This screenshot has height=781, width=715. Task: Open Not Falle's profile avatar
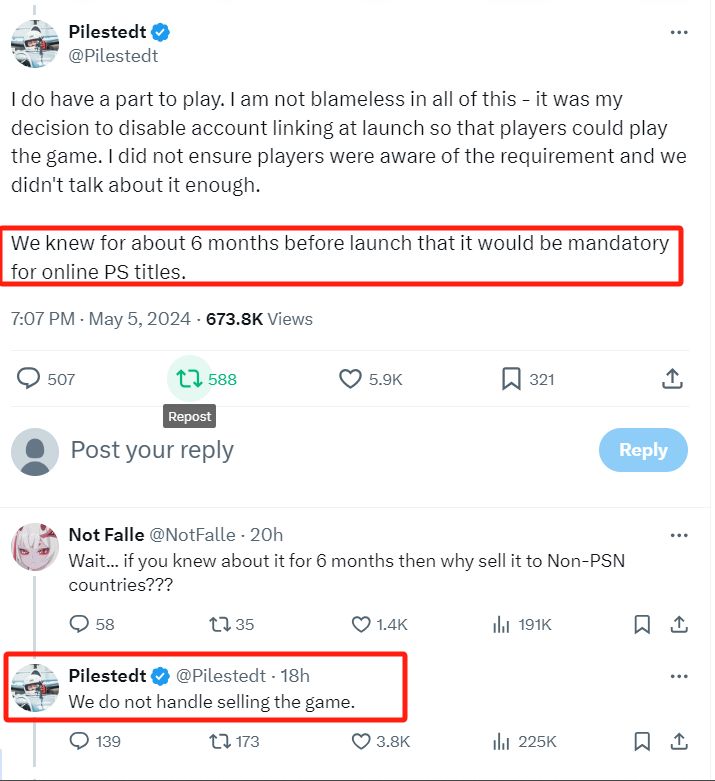pyautogui.click(x=33, y=545)
